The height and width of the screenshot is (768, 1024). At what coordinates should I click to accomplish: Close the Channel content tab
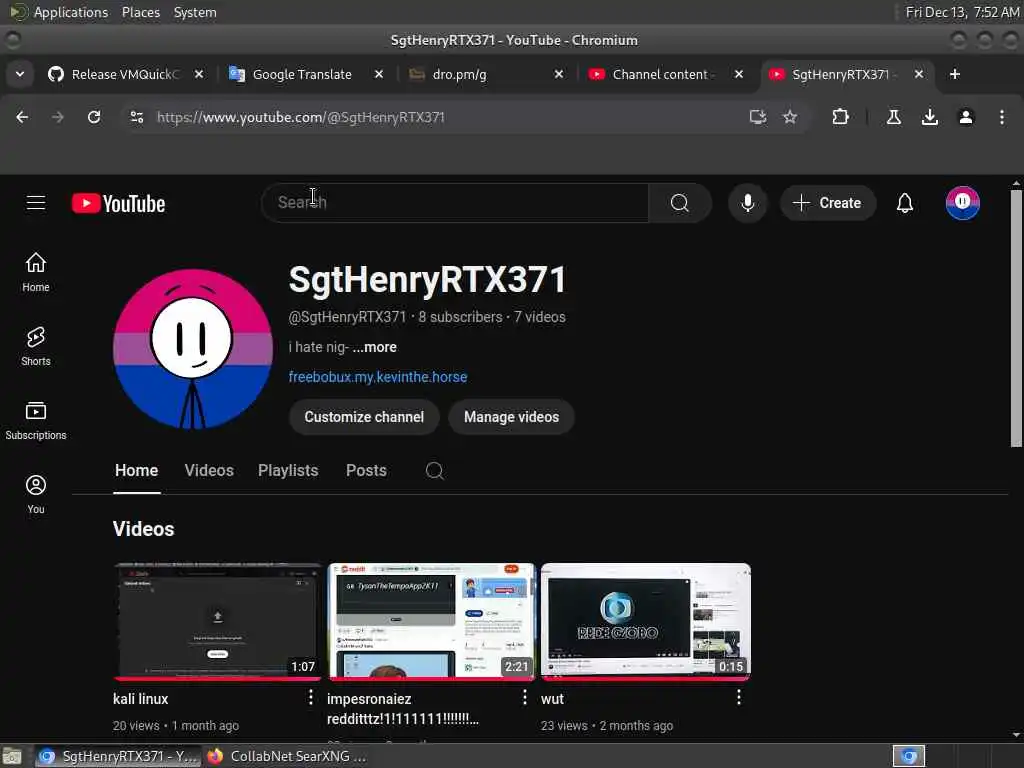click(x=739, y=74)
